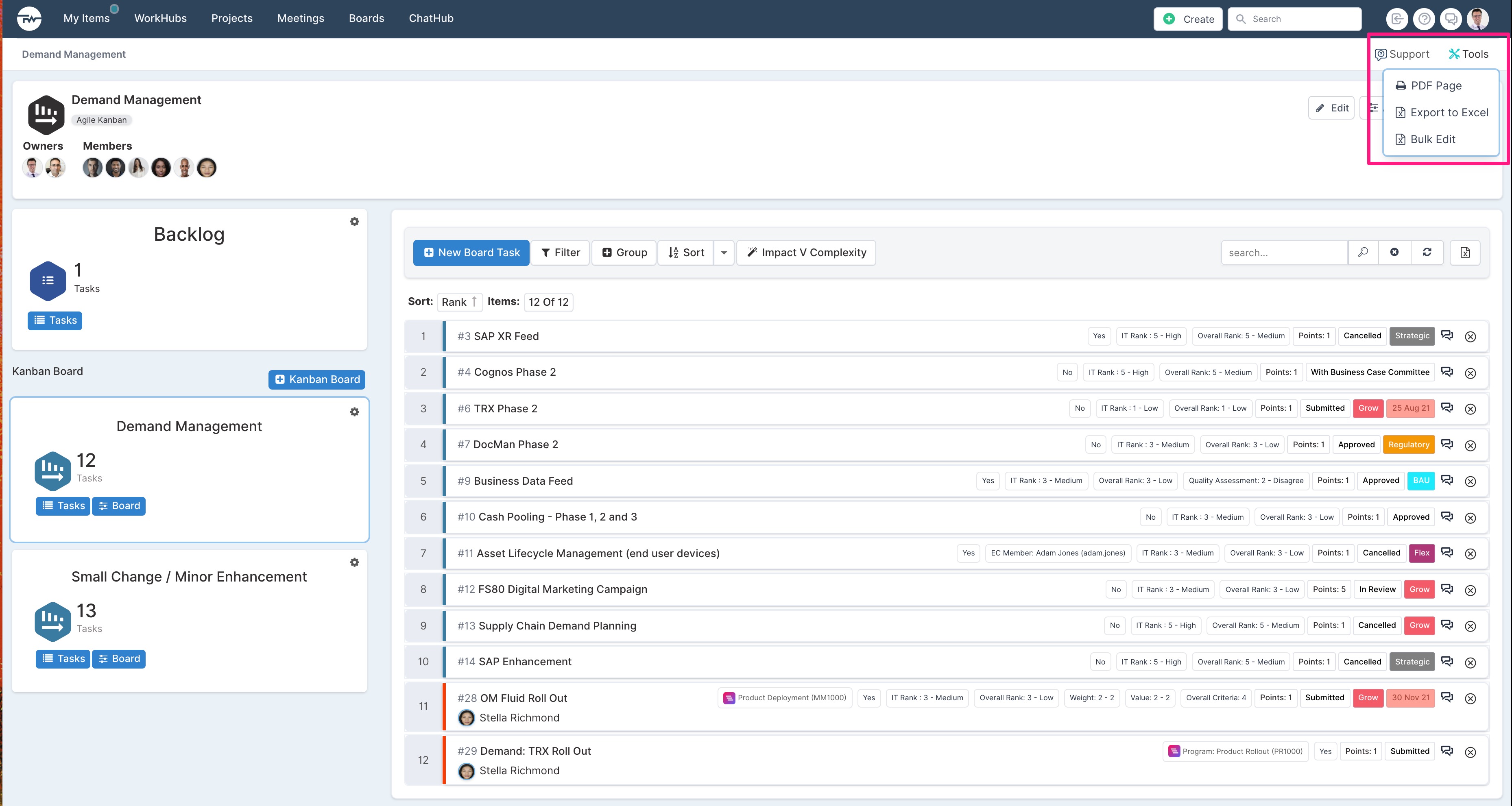Image resolution: width=1512 pixels, height=806 pixels.
Task: Select PDF Page from the Tools menu
Action: [x=1429, y=86]
